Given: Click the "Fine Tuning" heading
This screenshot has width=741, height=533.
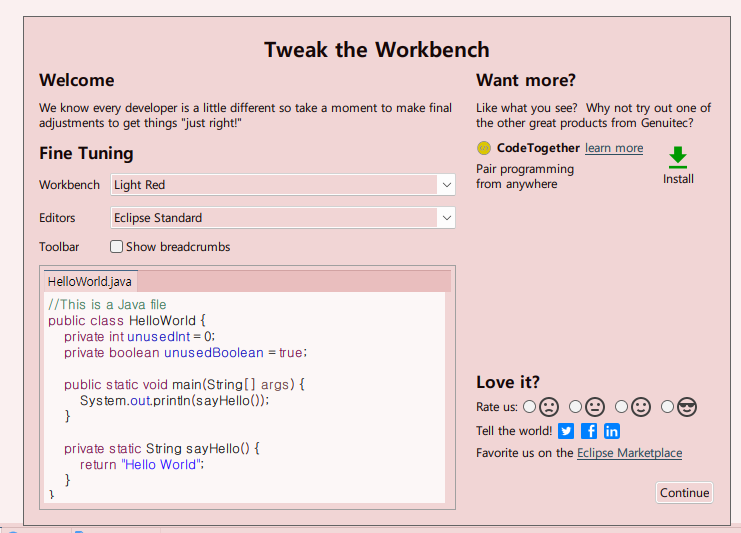Looking at the screenshot, I should point(86,153).
